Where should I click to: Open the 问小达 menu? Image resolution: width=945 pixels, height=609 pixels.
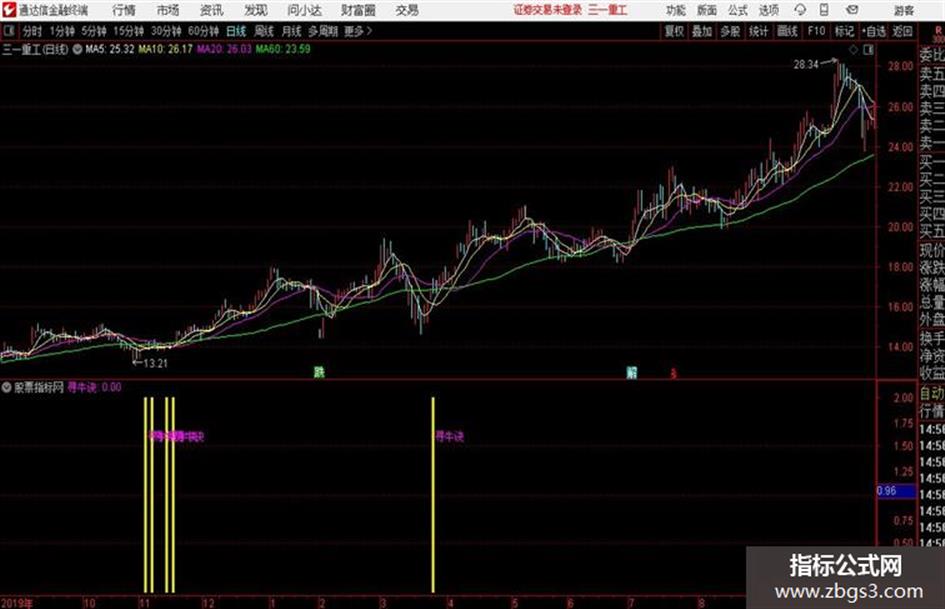click(x=304, y=10)
